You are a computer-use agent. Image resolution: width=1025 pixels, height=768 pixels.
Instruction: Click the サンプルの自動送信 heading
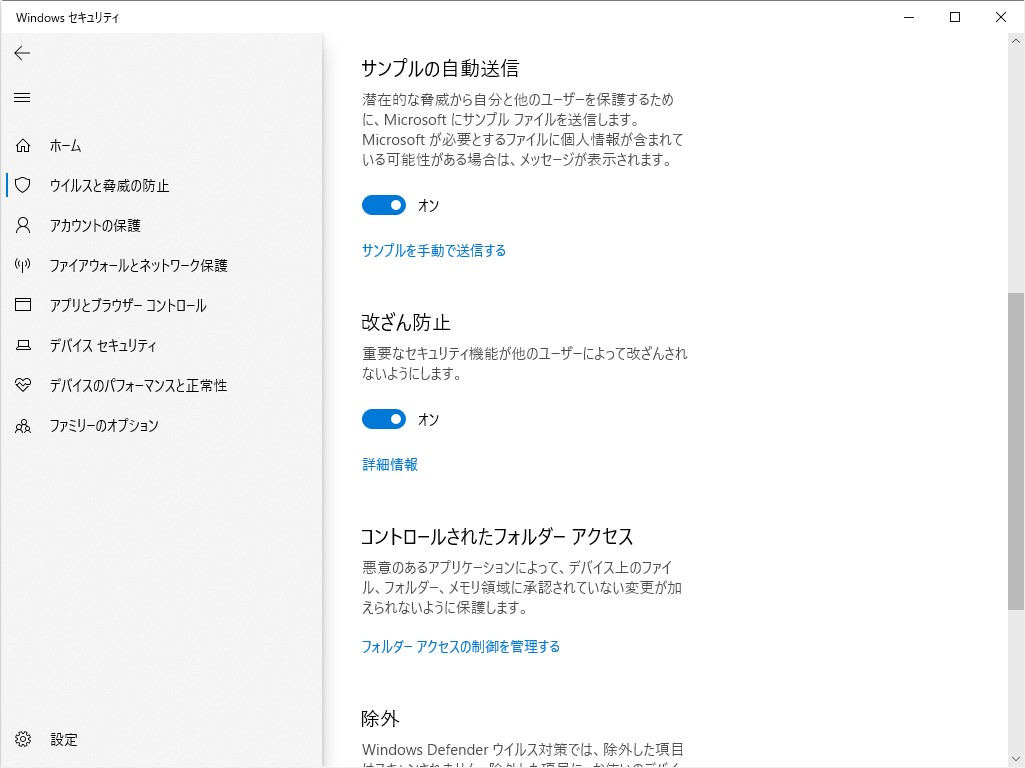[440, 68]
